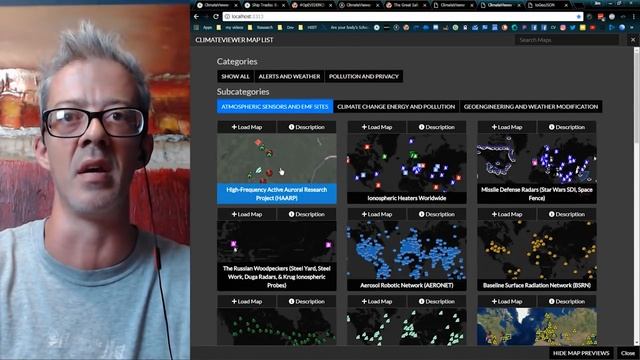Open the Apps bookmarks shortcut
The height and width of the screenshot is (360, 640).
pyautogui.click(x=204, y=27)
